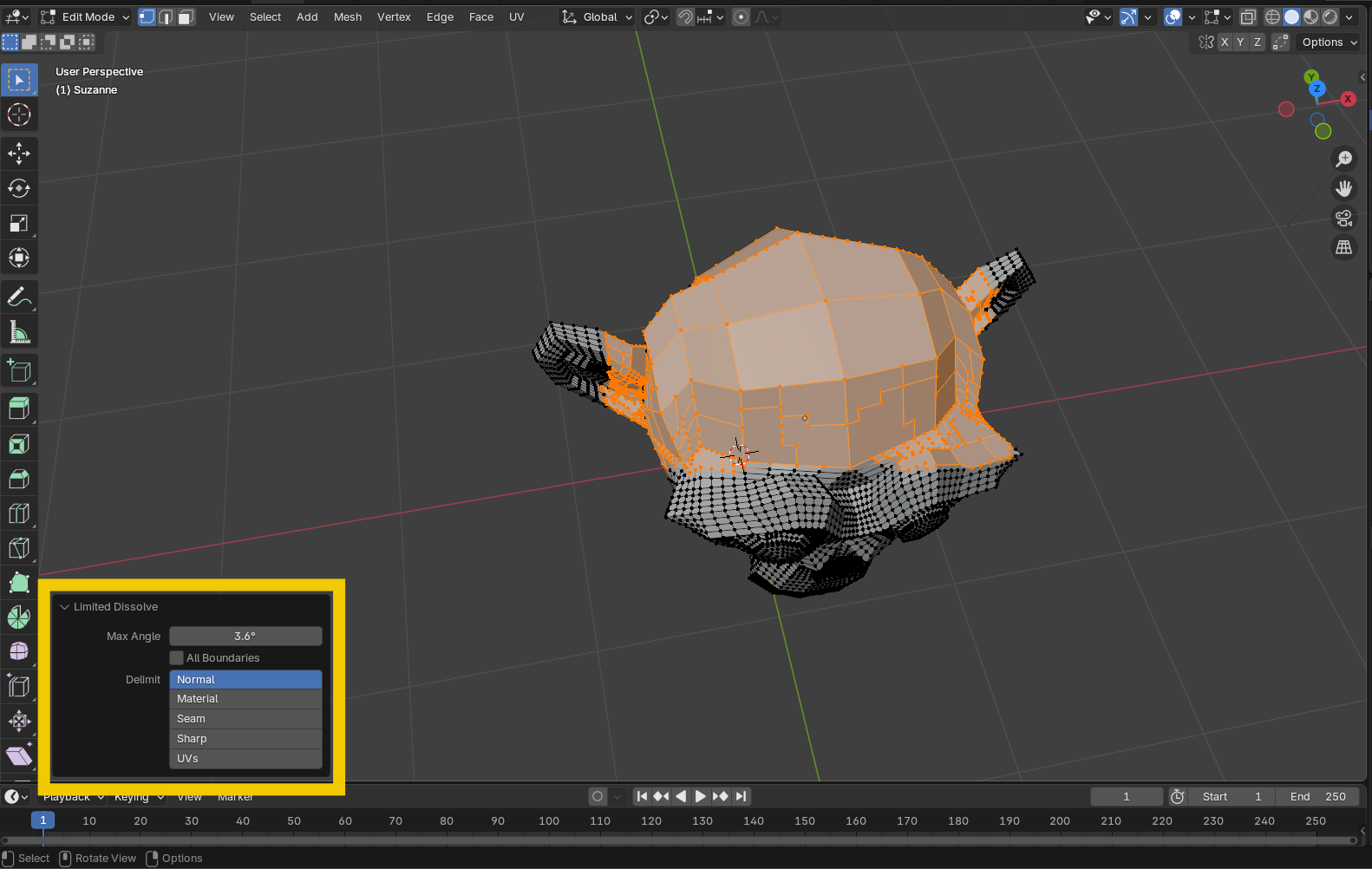Toggle X-ray view in header

[x=1247, y=16]
